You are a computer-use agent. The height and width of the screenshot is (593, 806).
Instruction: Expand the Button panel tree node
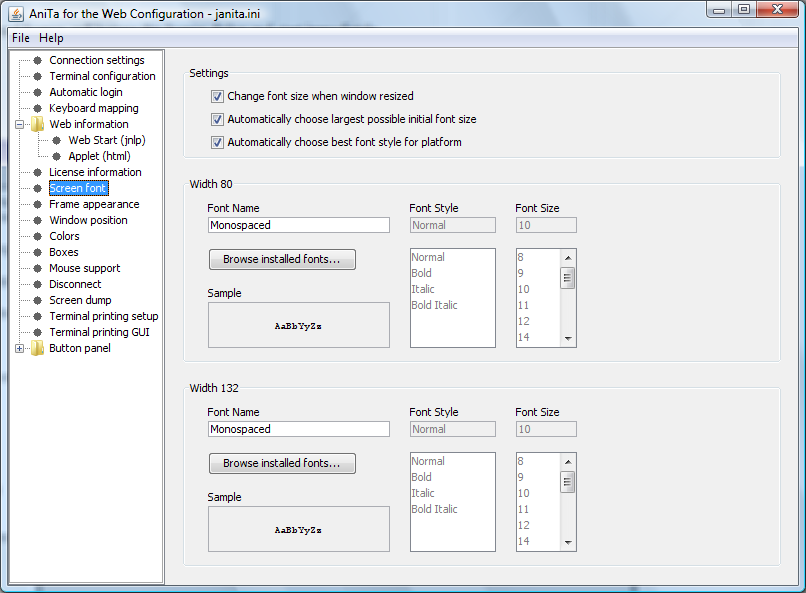20,348
